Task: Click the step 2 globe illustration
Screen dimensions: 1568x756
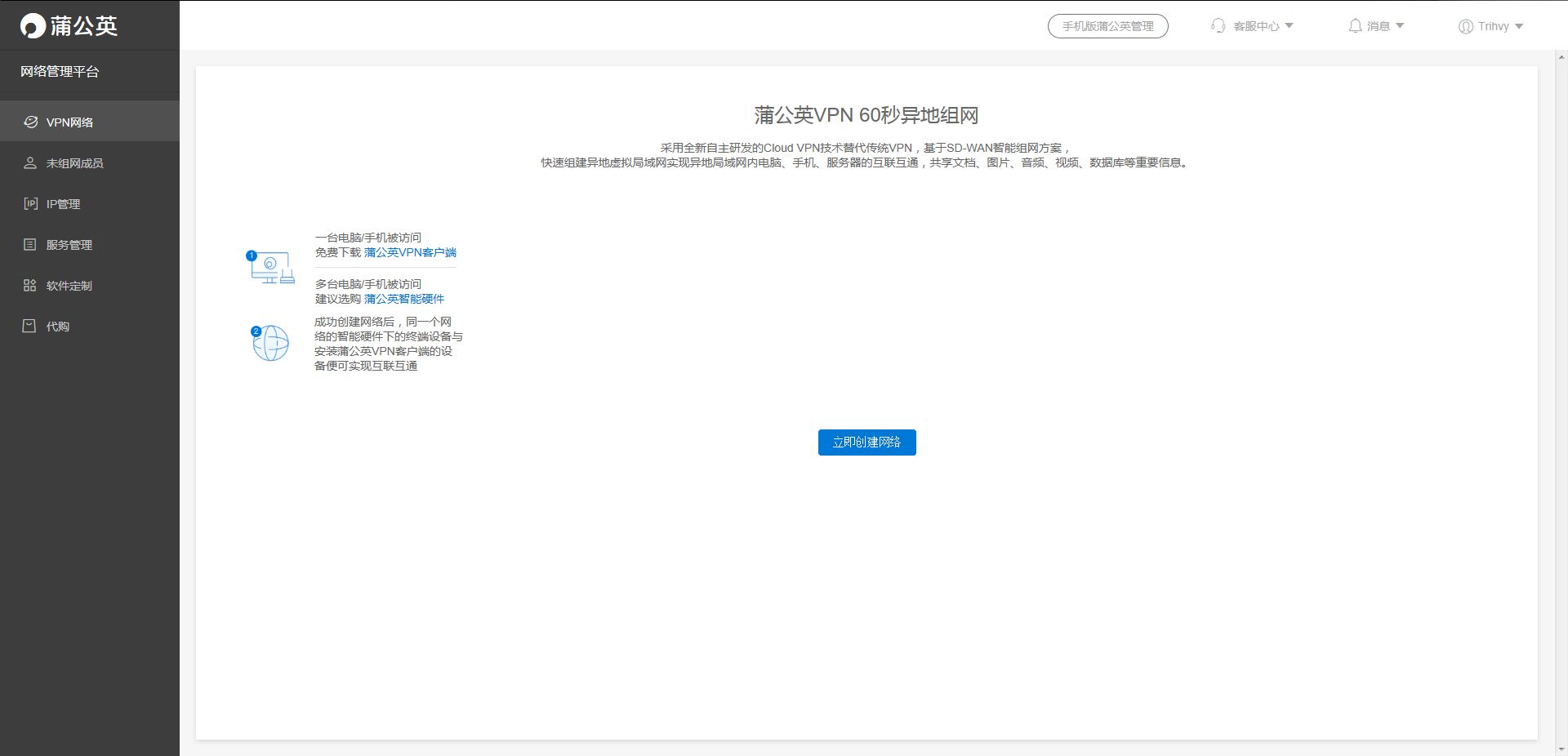Action: 269,343
